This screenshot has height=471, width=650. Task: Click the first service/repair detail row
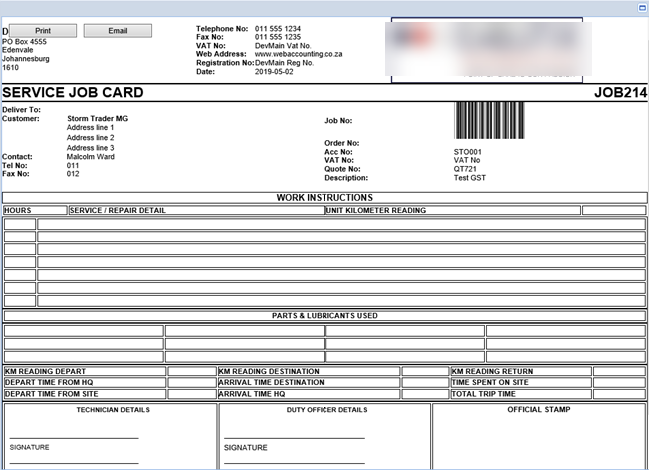click(x=340, y=224)
